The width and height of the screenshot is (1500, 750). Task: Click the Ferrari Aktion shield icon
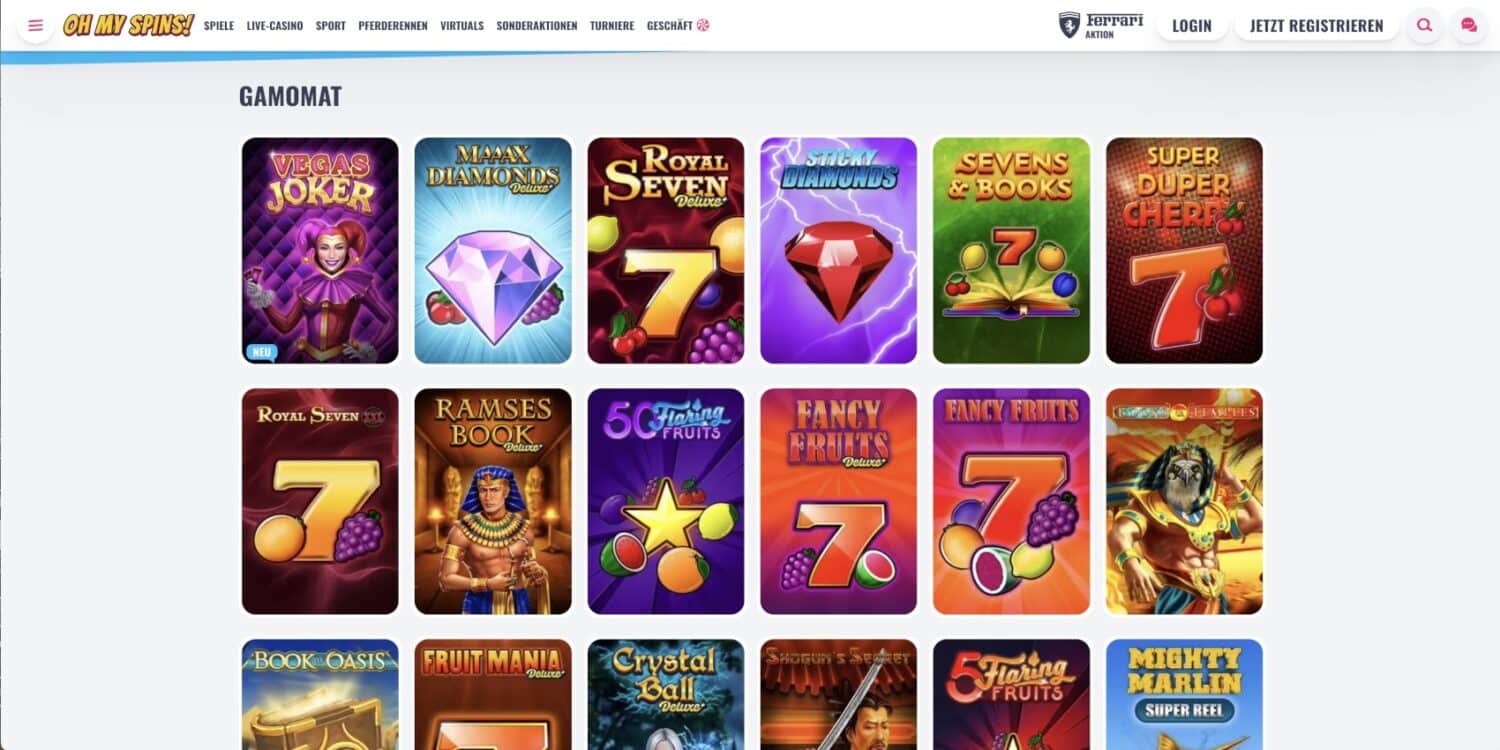tap(1069, 25)
